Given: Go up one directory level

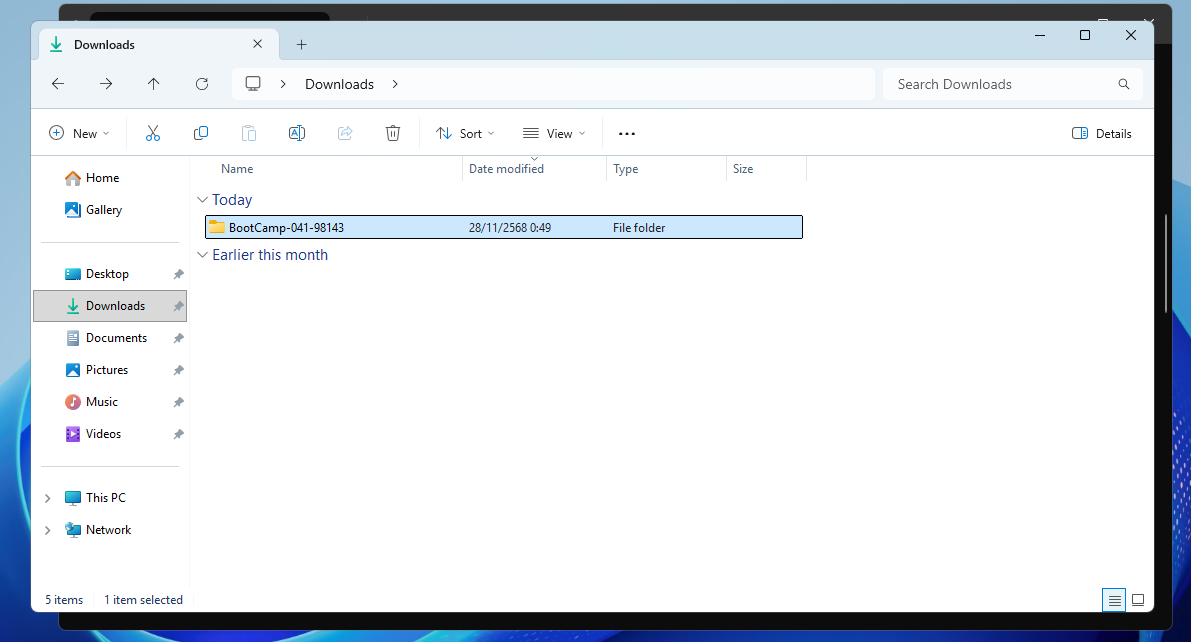Looking at the screenshot, I should (153, 84).
